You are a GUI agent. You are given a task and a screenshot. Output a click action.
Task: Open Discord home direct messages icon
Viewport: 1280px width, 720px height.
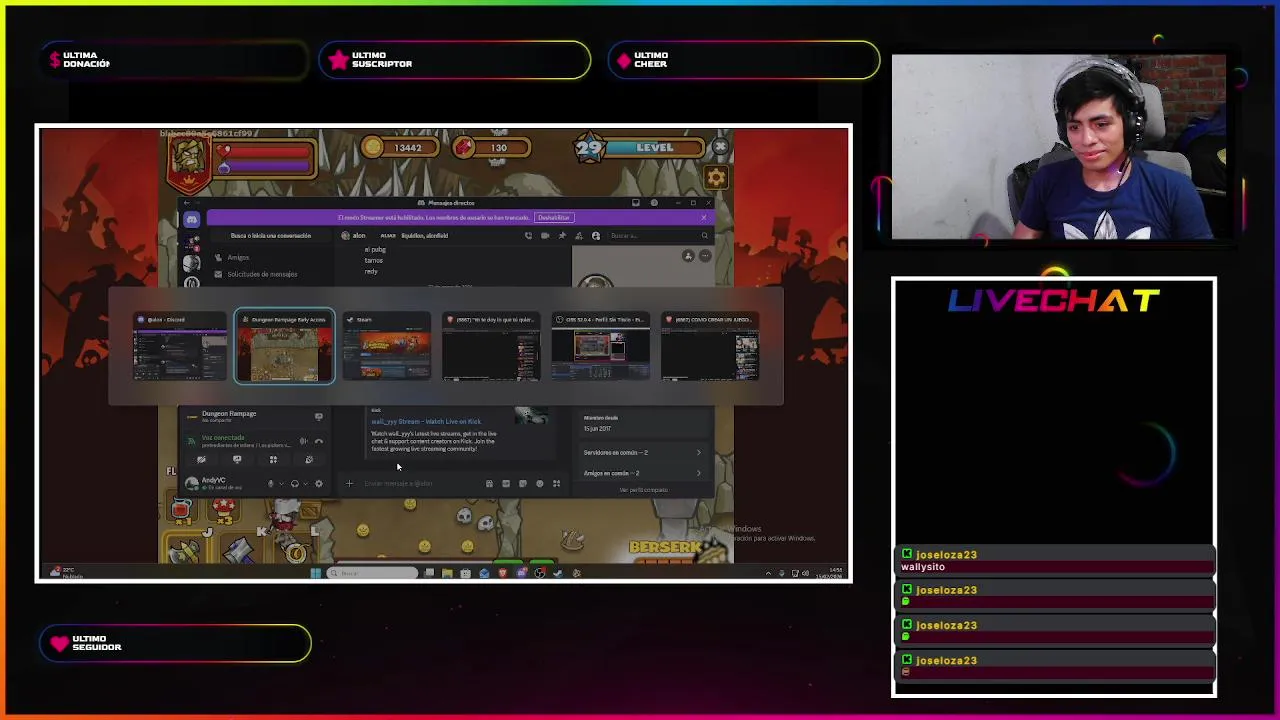click(x=192, y=218)
